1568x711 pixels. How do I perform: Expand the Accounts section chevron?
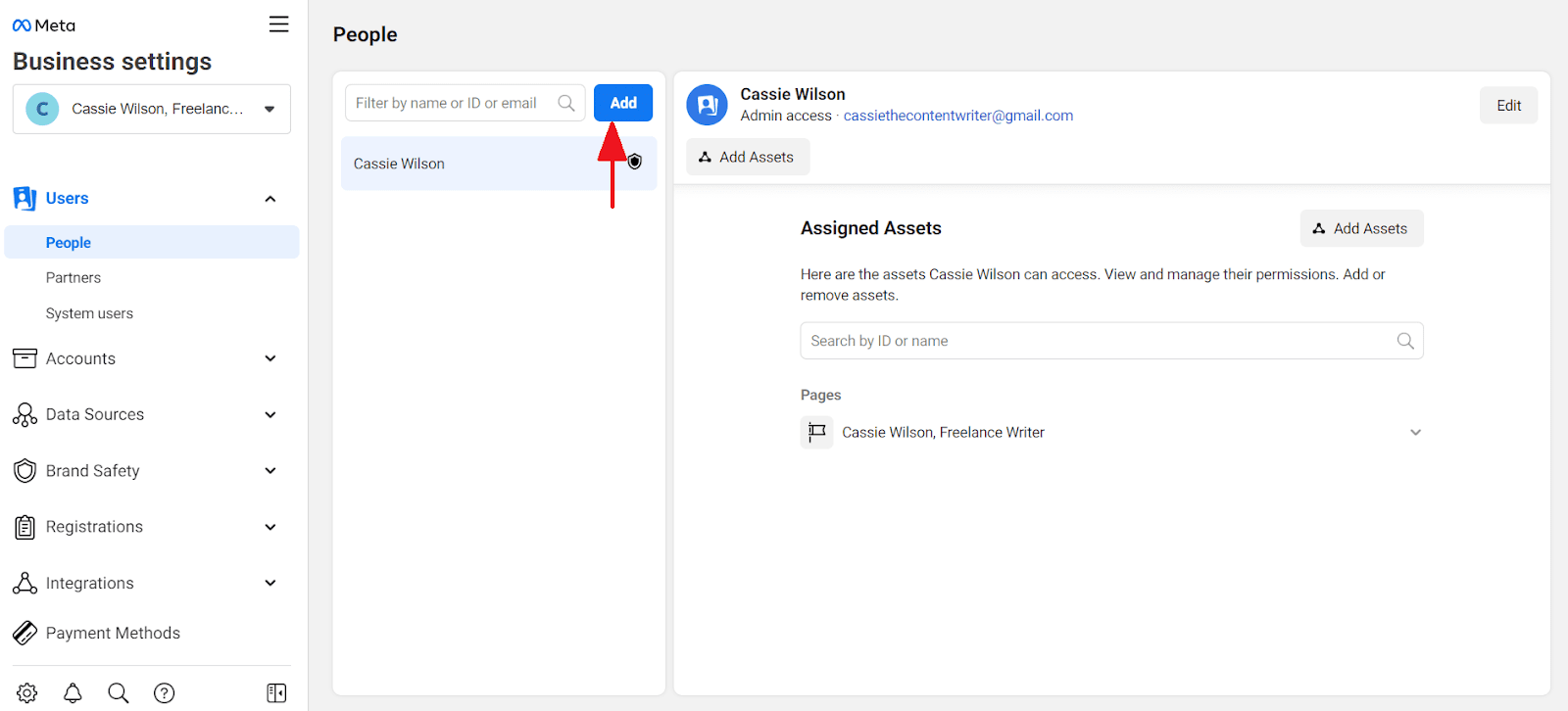click(270, 358)
